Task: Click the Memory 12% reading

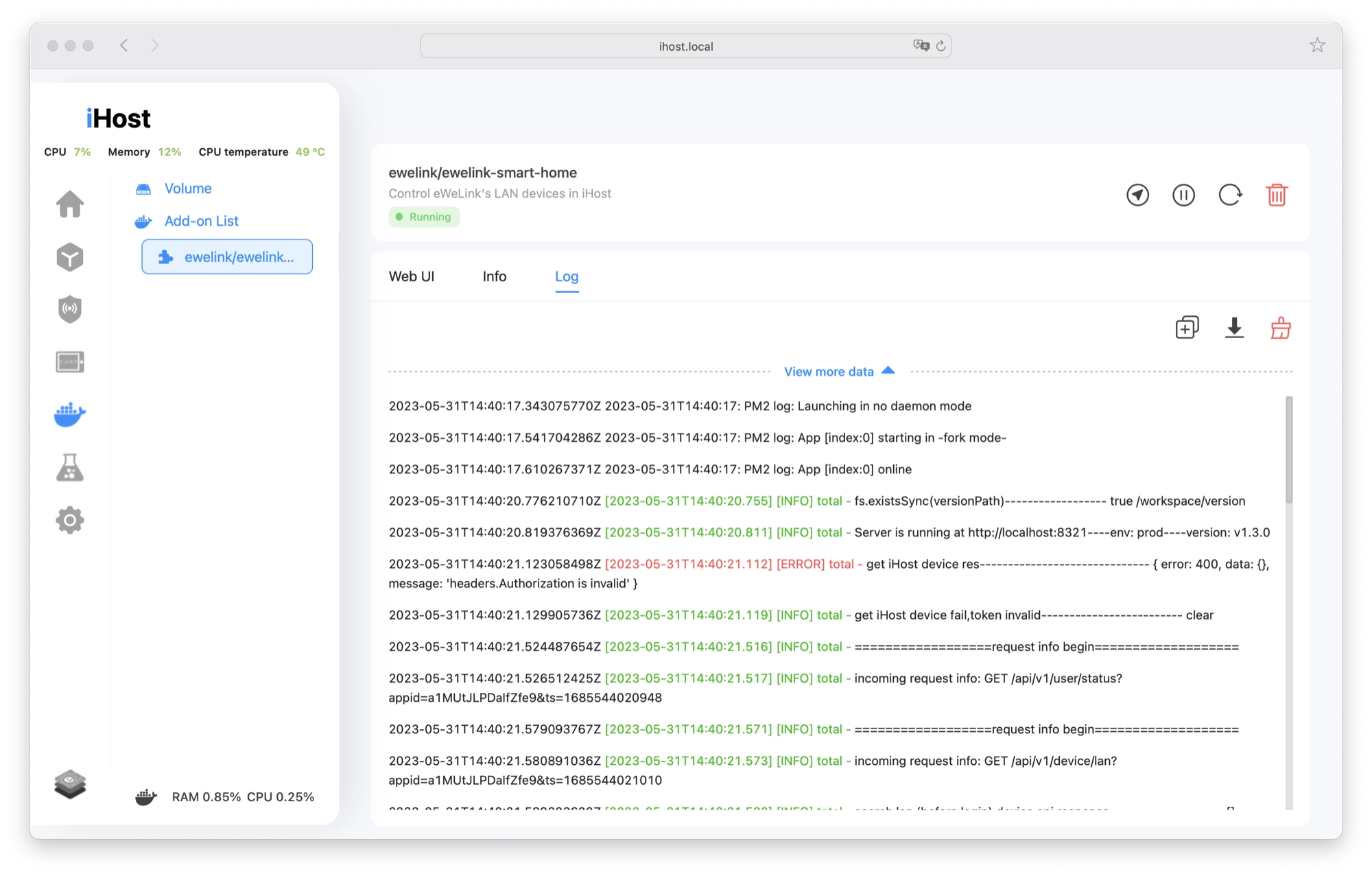Action: (145, 152)
